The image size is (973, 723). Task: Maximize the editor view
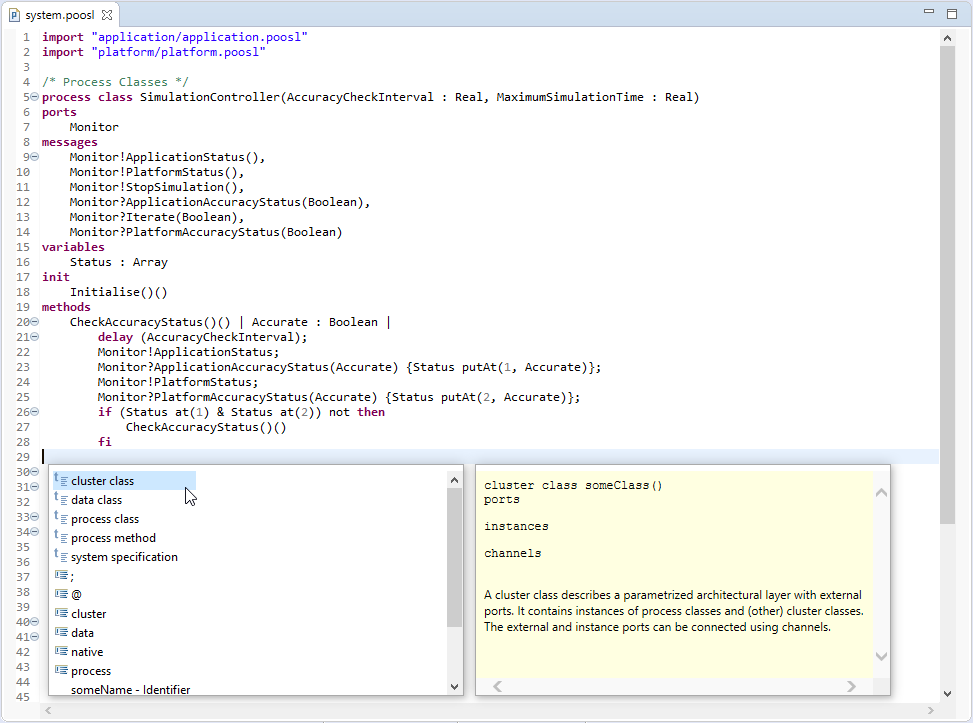pos(952,14)
